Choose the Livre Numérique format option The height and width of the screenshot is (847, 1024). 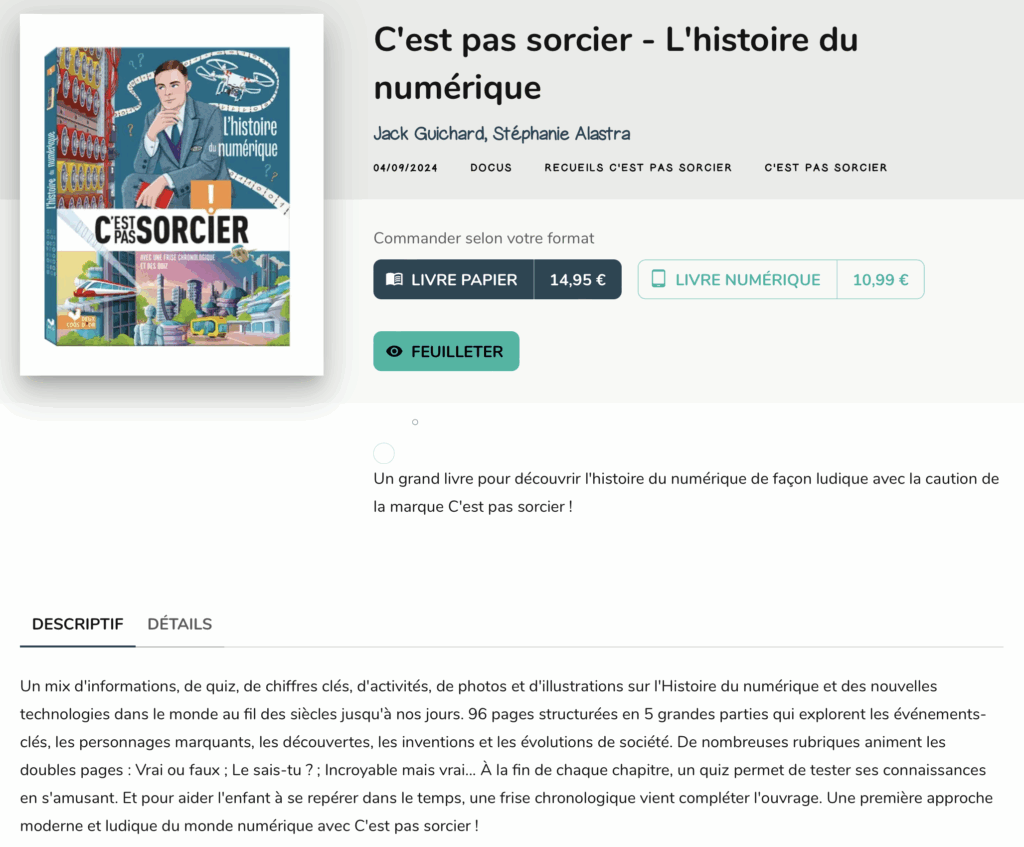tap(737, 280)
